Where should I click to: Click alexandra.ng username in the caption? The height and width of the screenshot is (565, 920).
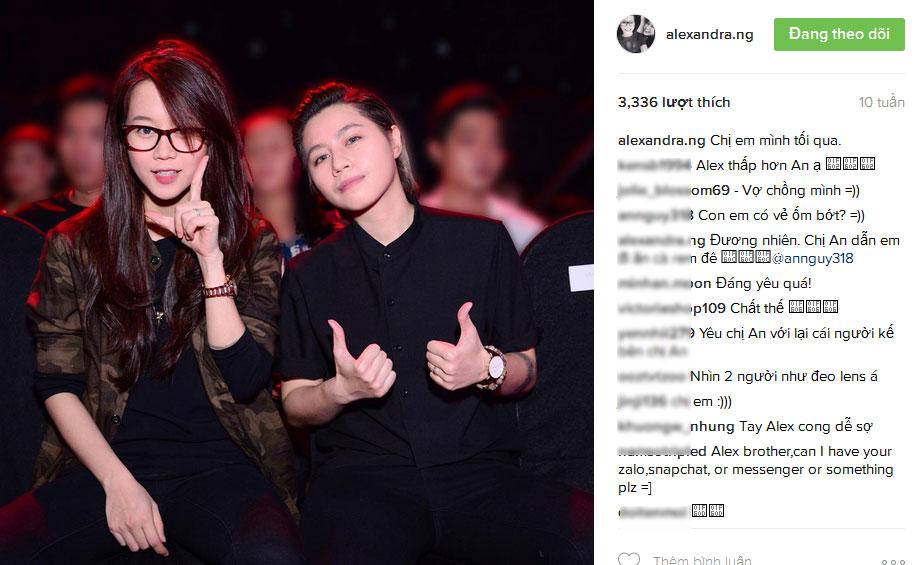[x=661, y=140]
